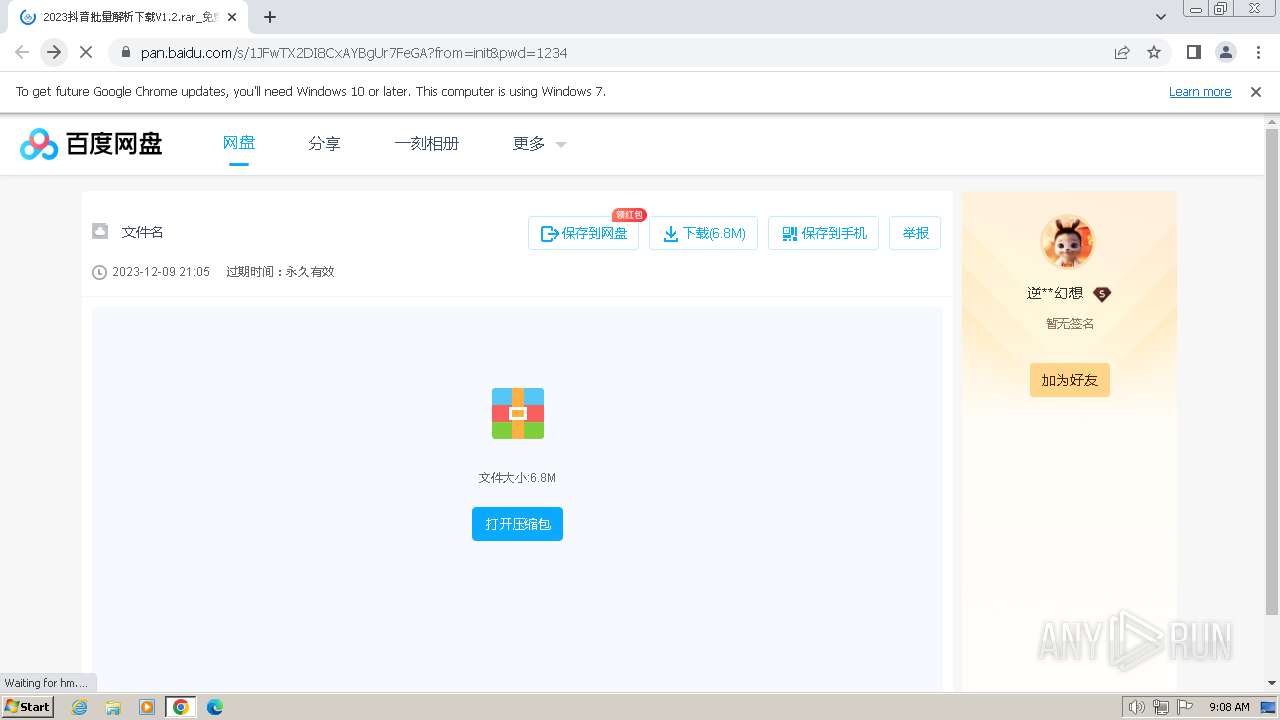The height and width of the screenshot is (720, 1280).
Task: Open the Chrome profile menu
Action: (1225, 52)
